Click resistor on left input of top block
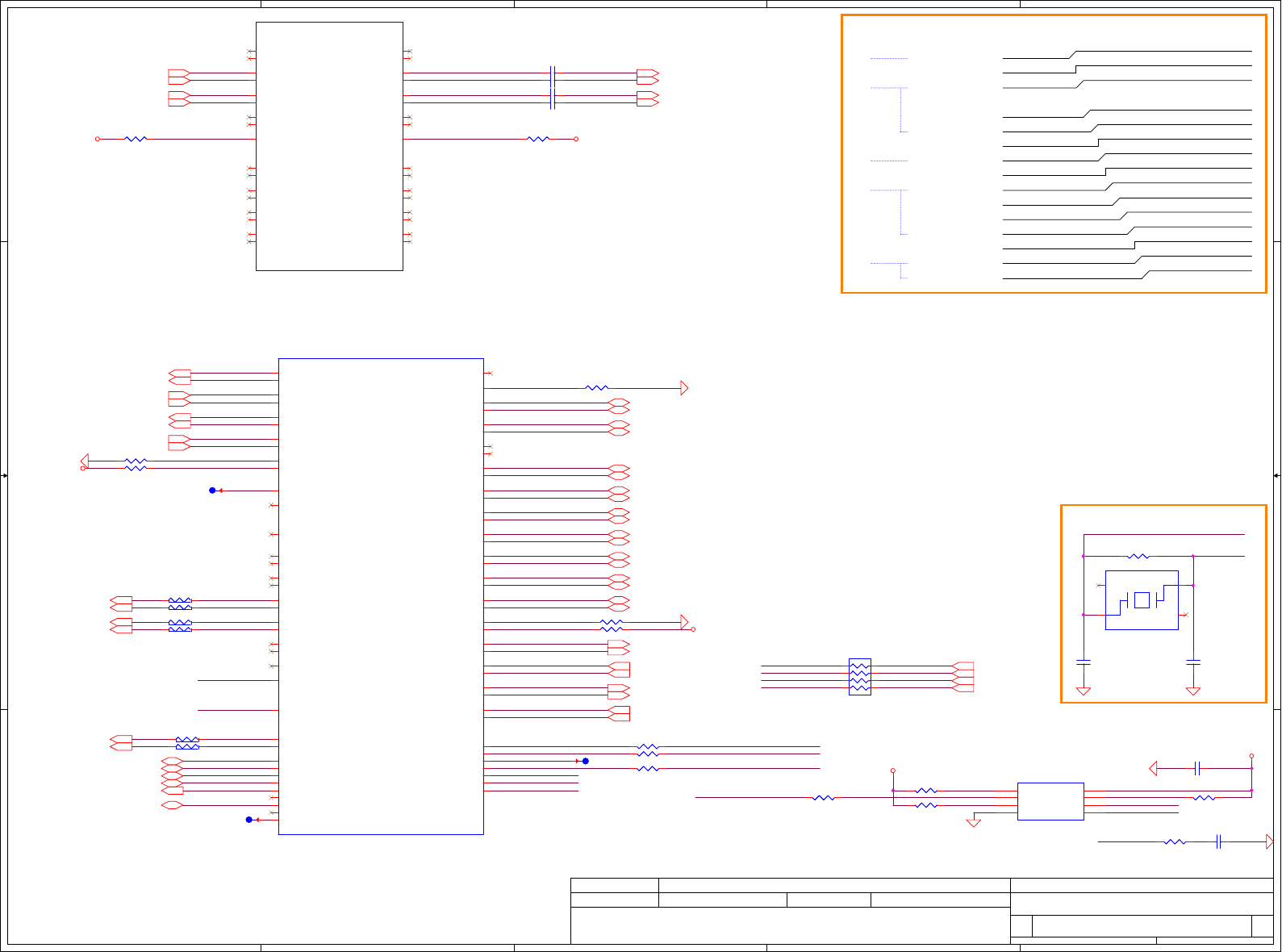The width and height of the screenshot is (1282, 952). pyautogui.click(x=136, y=139)
